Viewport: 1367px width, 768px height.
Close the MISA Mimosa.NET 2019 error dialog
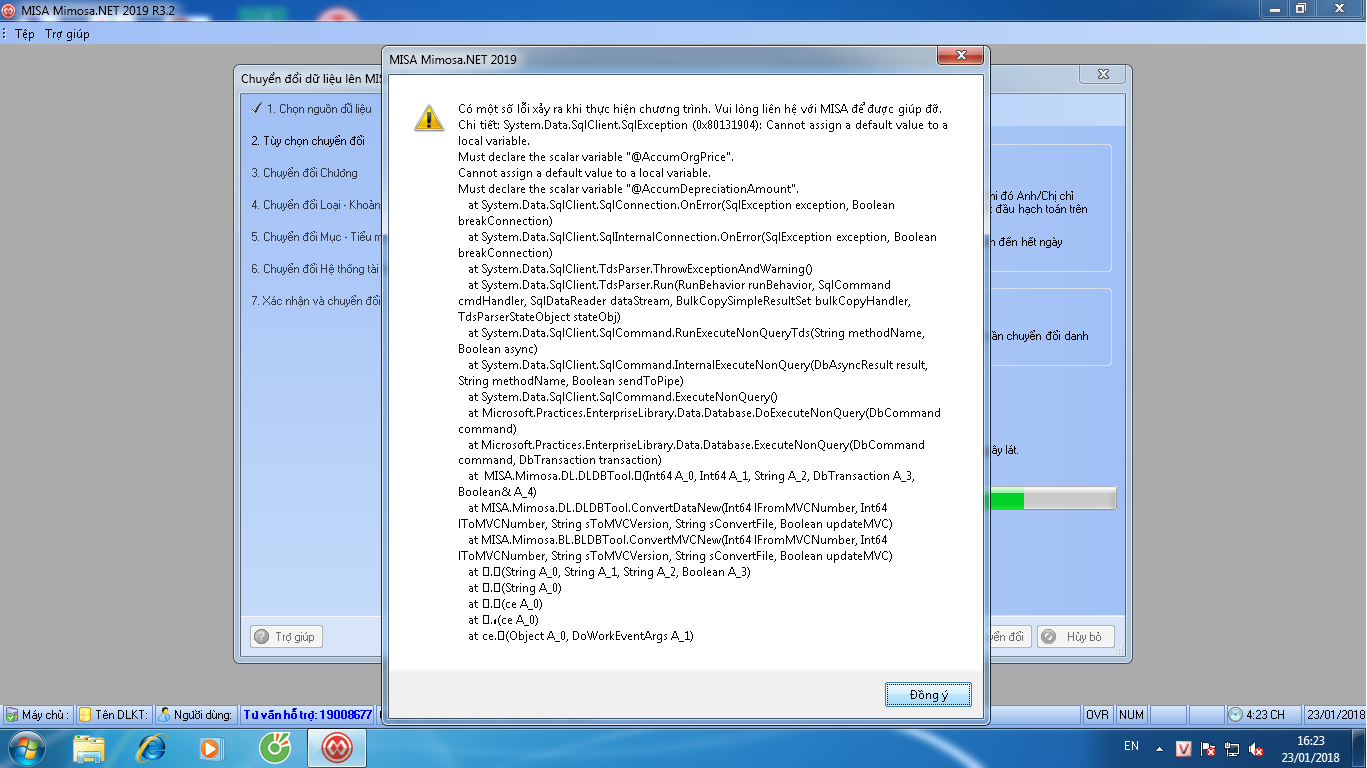(962, 57)
